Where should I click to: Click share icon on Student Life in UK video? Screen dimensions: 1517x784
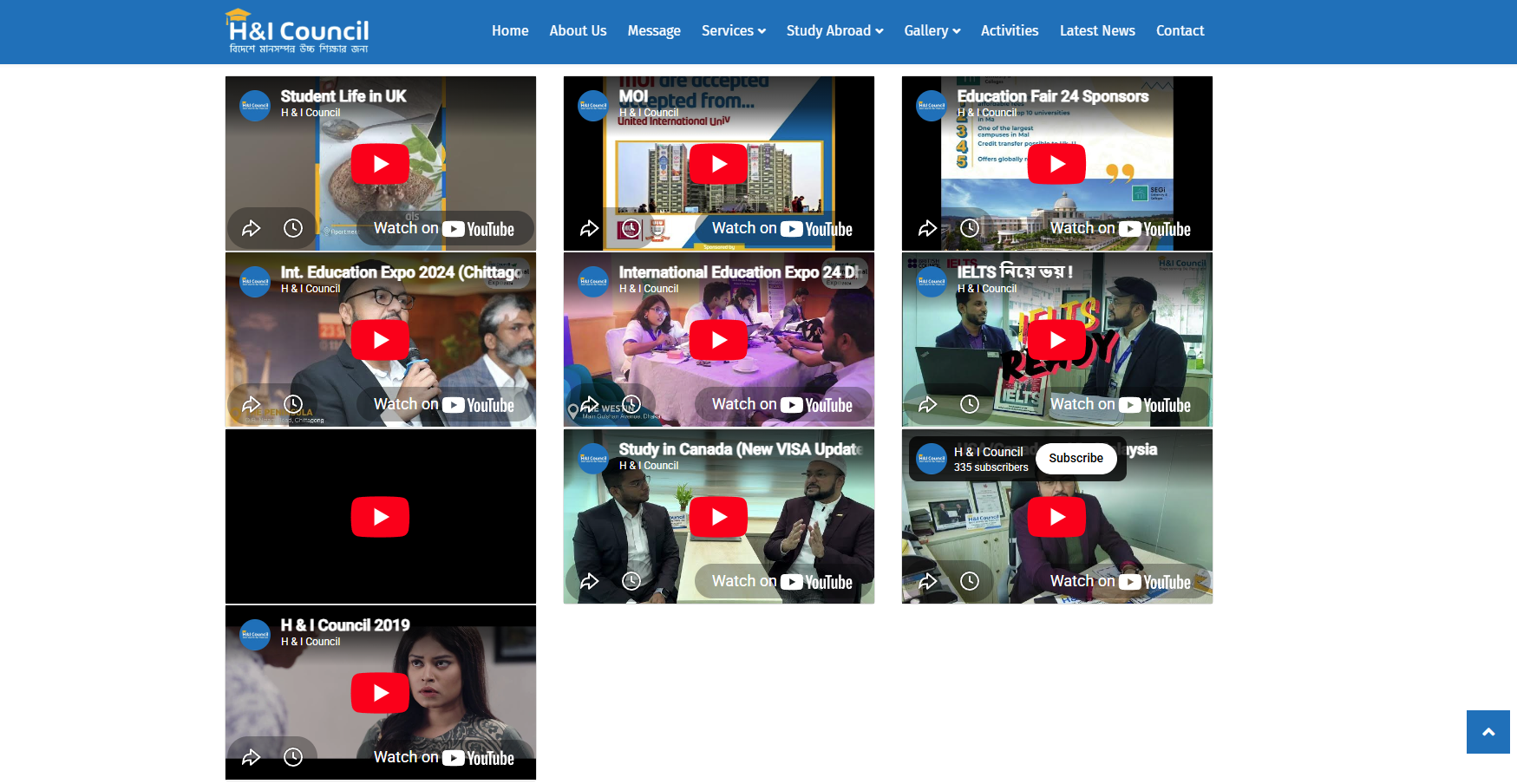252,228
